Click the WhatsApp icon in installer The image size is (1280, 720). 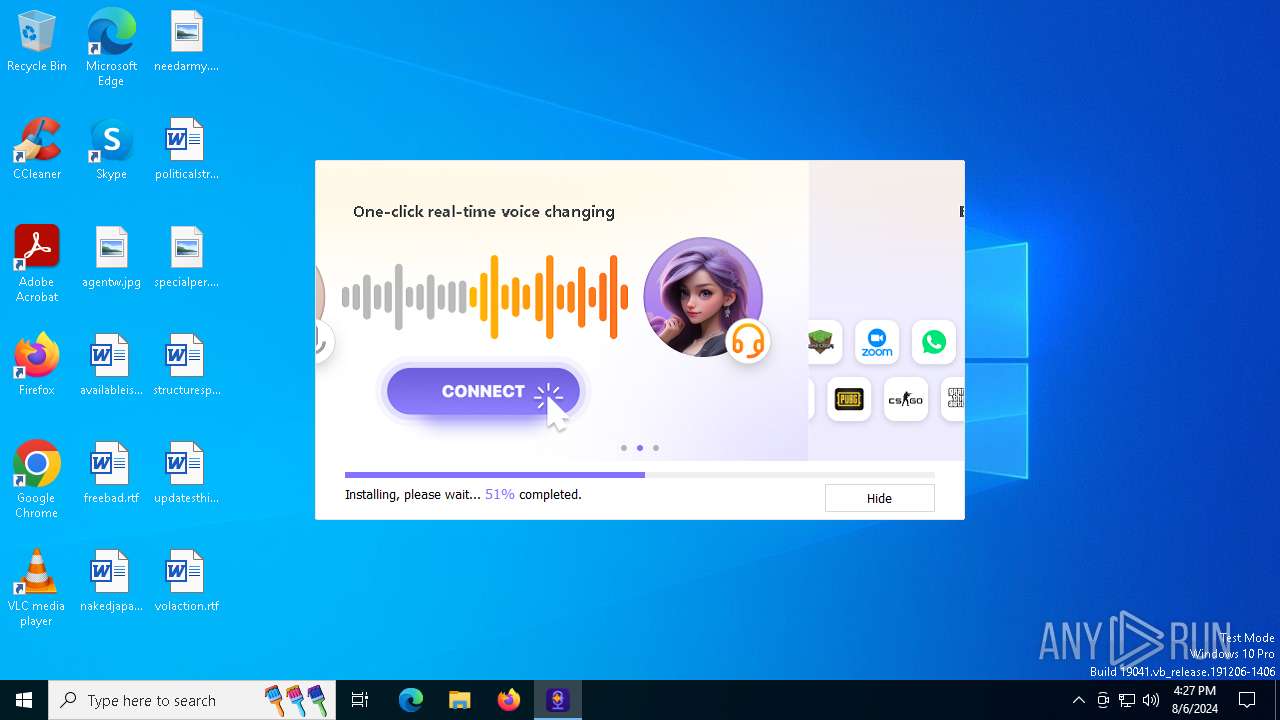[934, 342]
